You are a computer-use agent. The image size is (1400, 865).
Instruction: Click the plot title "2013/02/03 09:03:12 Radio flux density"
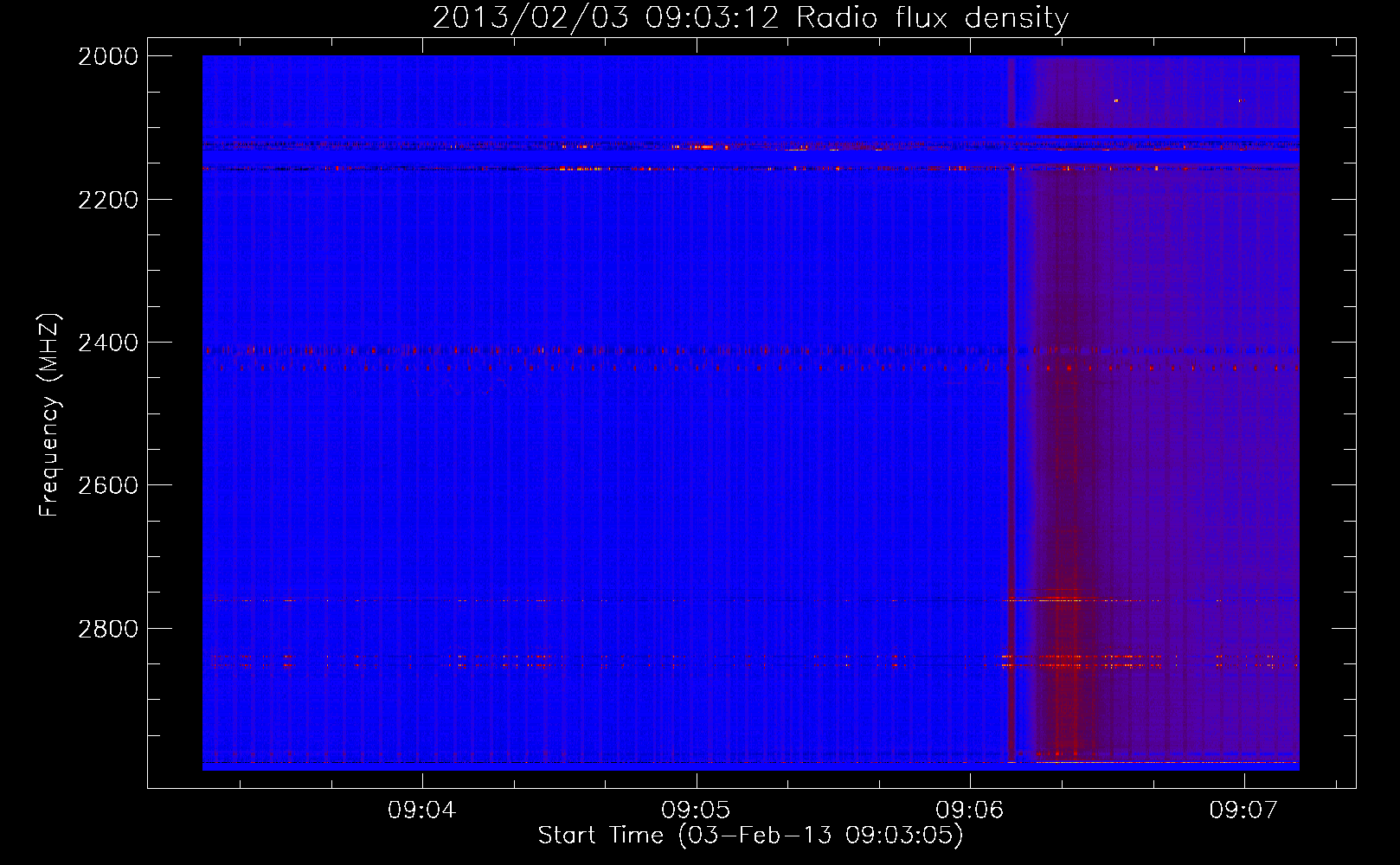(x=751, y=17)
